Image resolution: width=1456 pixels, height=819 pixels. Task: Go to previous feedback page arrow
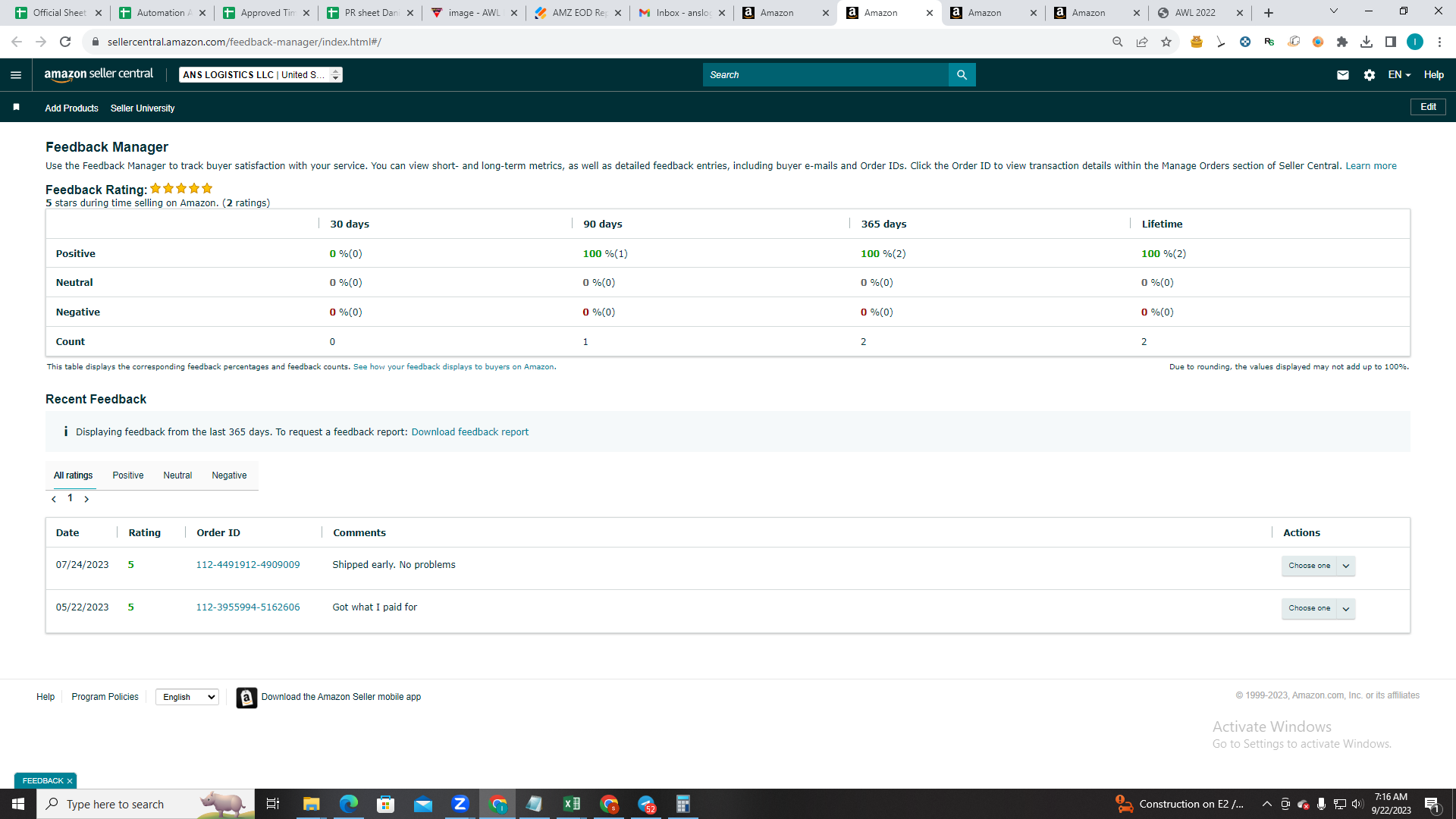click(x=54, y=499)
